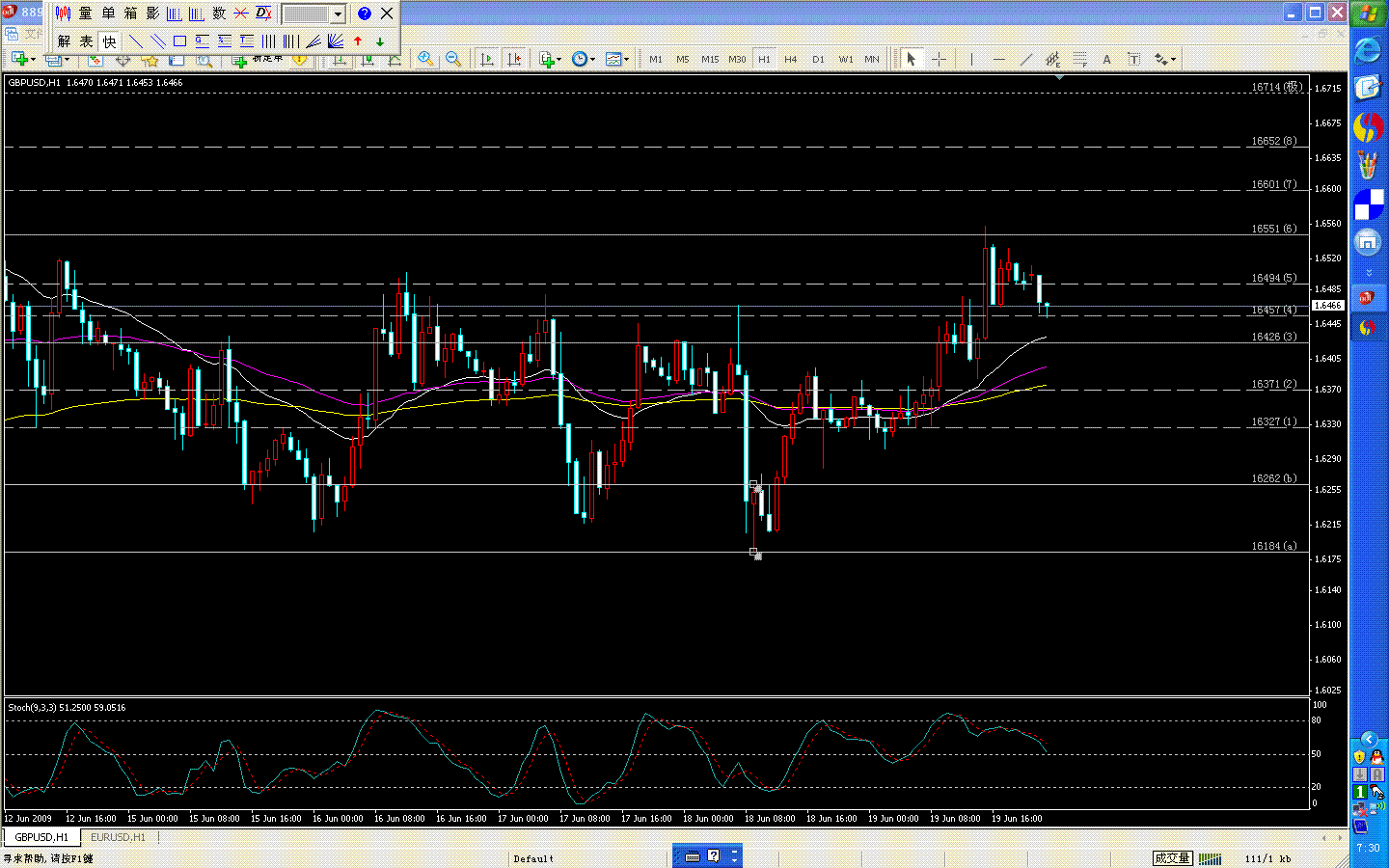Image resolution: width=1389 pixels, height=868 pixels.
Task: Select the cursor arrow tool
Action: coord(911,59)
